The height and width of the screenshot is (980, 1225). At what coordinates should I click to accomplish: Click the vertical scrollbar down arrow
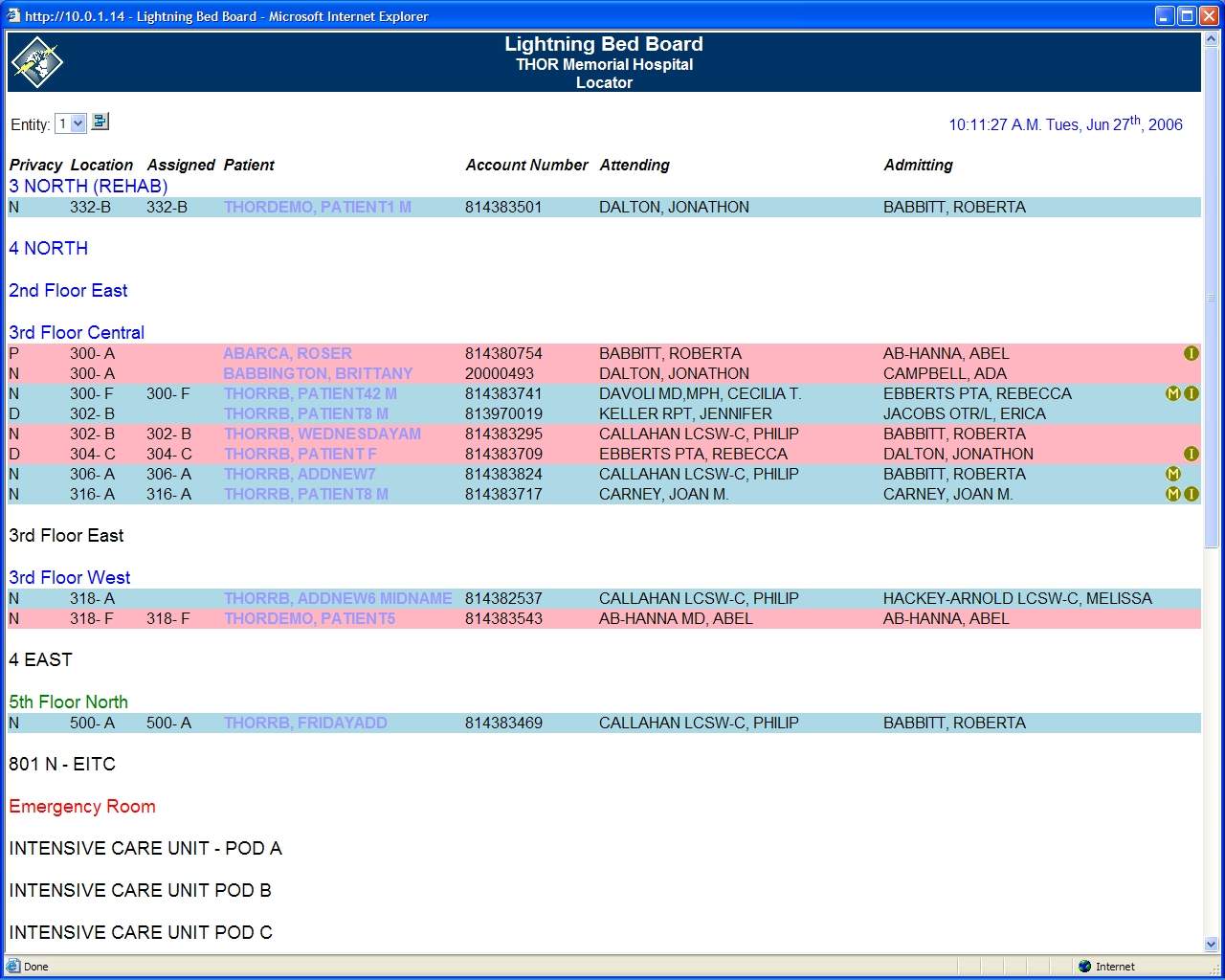coord(1211,944)
